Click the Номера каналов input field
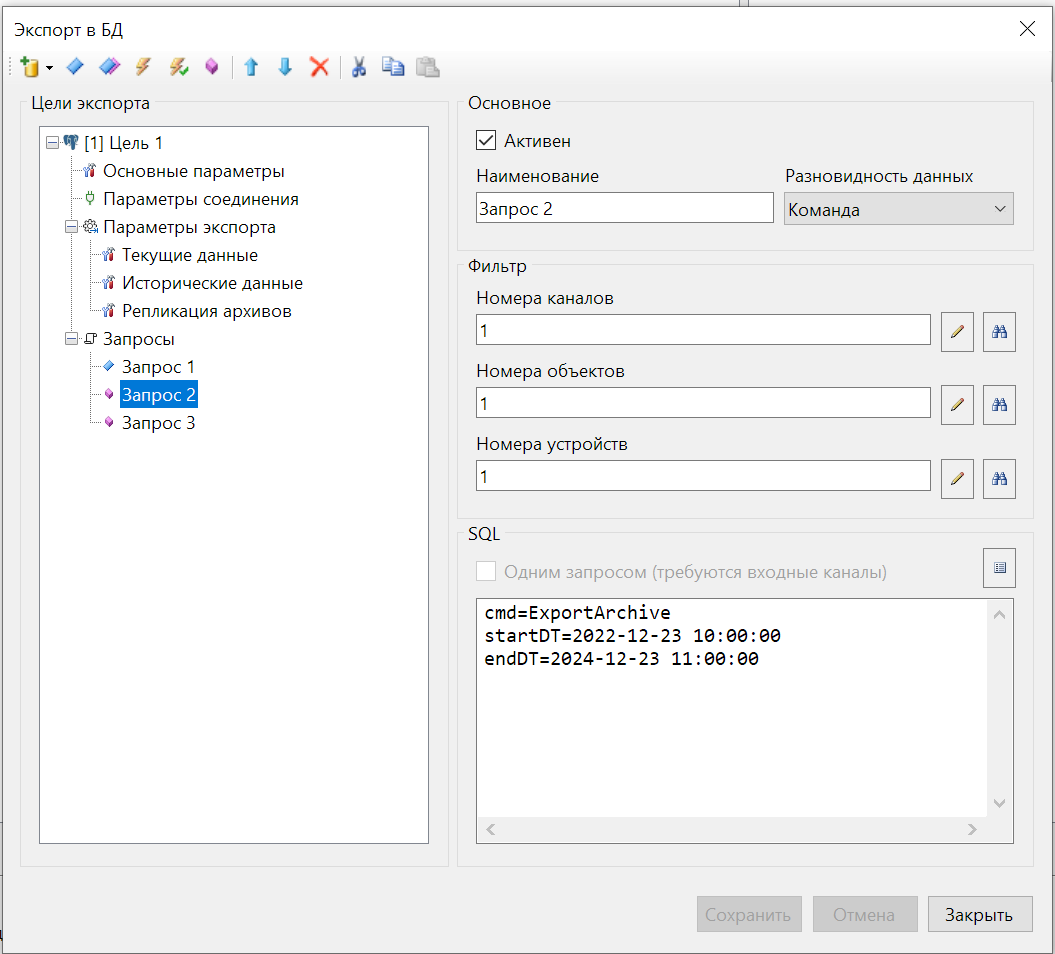 click(703, 330)
